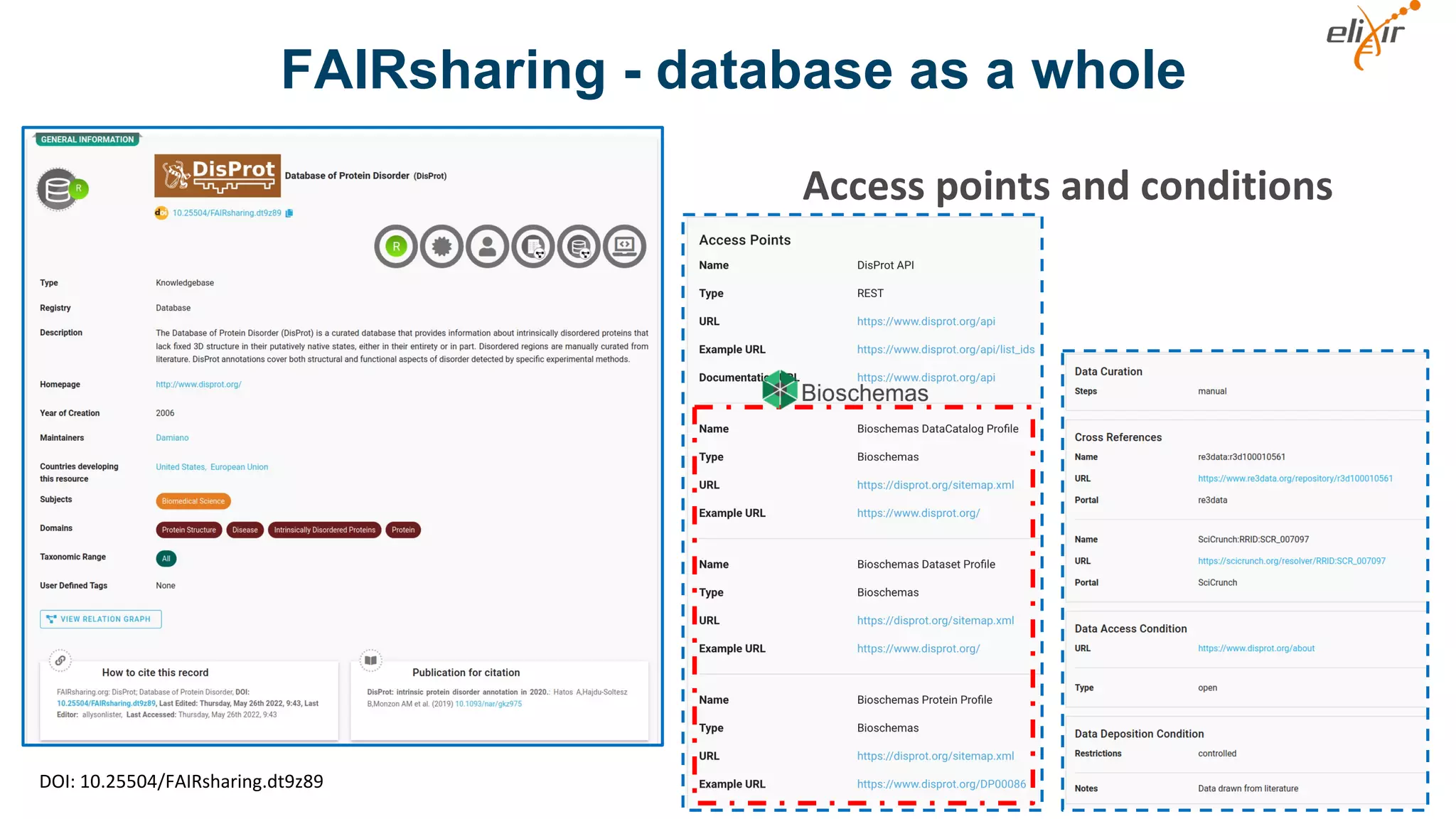Open the DisProt API URL row link
The width and height of the screenshot is (1456, 819).
coord(926,321)
